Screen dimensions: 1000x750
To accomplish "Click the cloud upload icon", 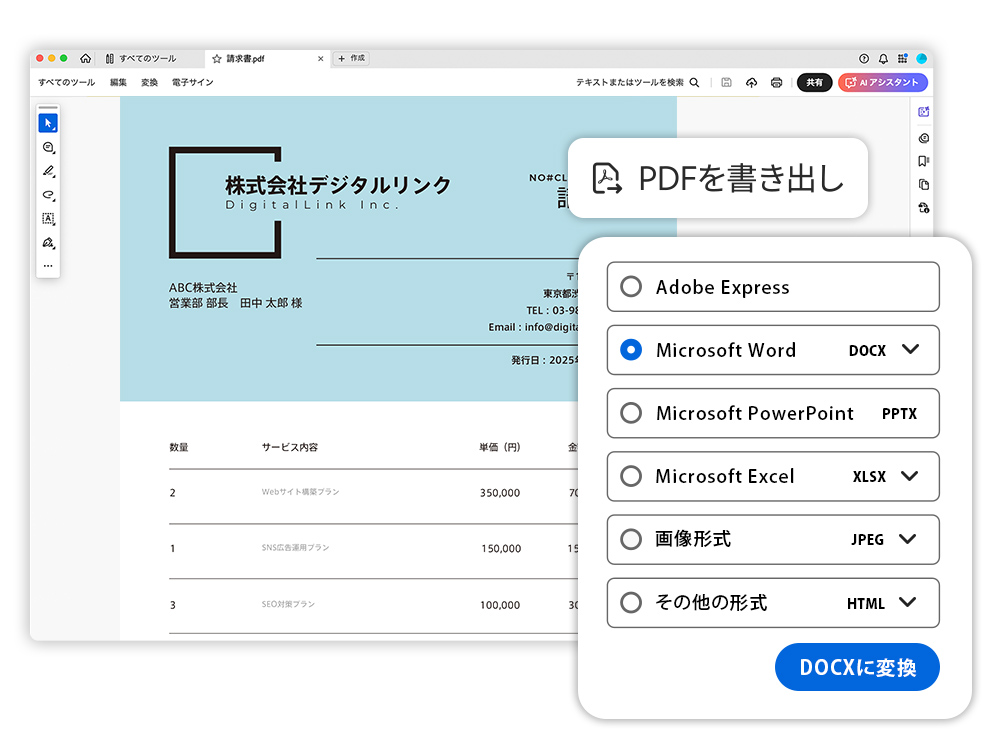I will (751, 82).
